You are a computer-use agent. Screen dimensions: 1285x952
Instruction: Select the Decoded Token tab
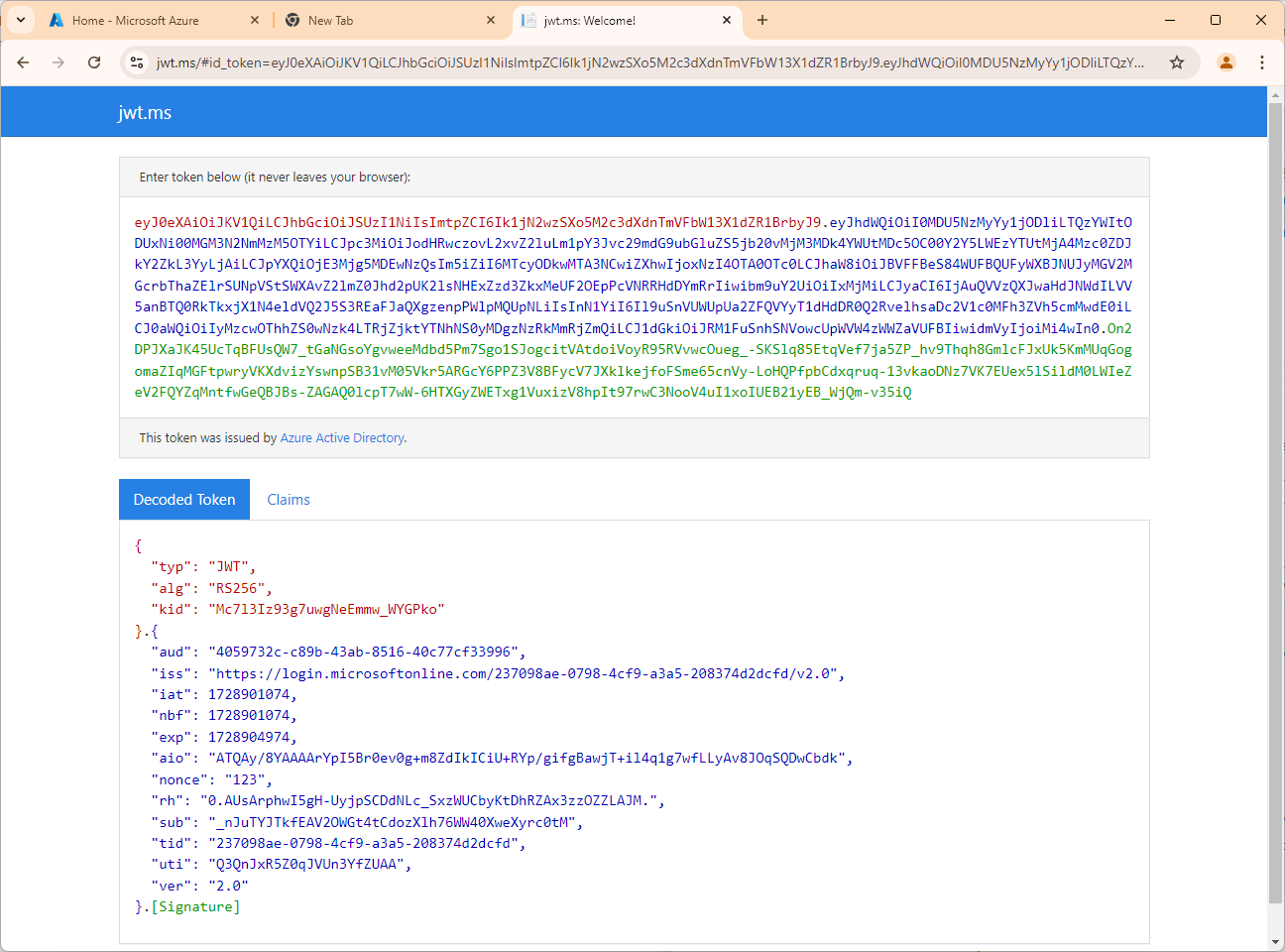[184, 500]
